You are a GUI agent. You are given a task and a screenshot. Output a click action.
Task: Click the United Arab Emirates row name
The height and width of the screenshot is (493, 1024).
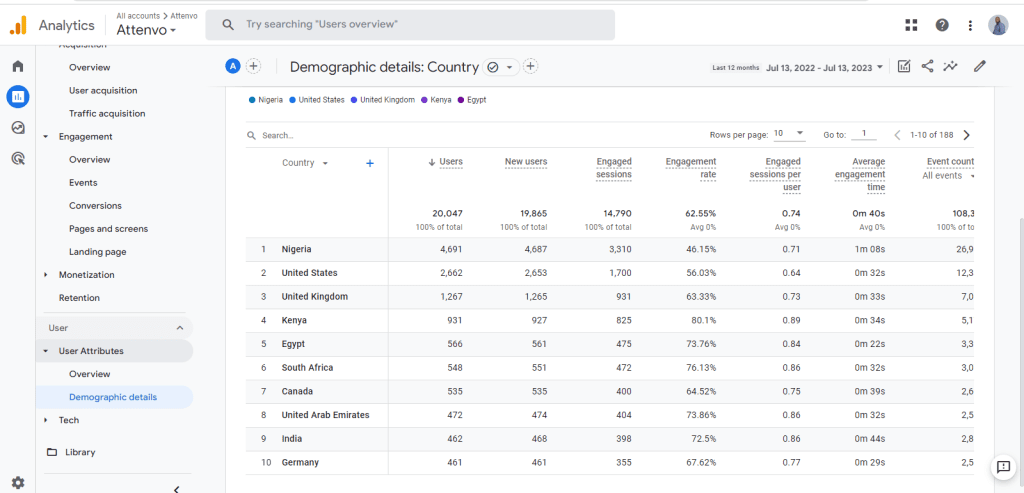click(325, 415)
